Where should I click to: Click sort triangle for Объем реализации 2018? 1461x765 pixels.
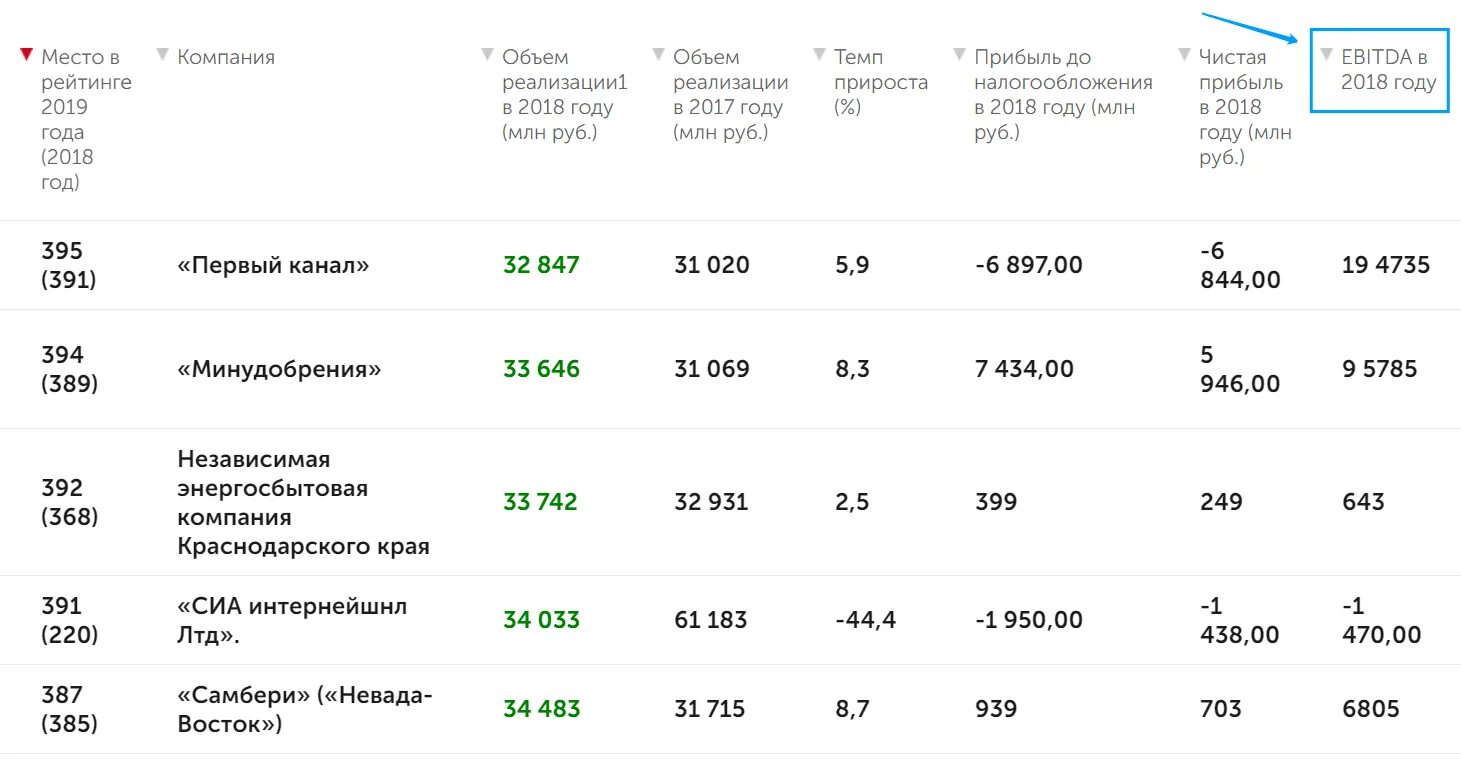(488, 54)
